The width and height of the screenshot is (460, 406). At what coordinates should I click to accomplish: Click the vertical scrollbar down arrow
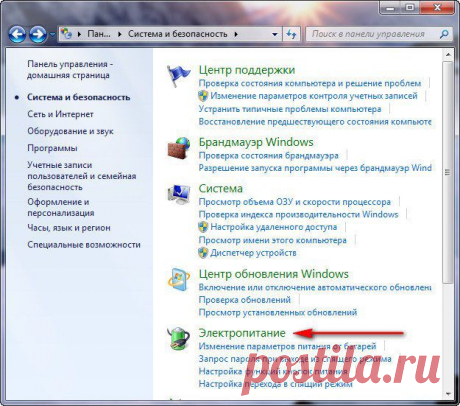point(448,394)
